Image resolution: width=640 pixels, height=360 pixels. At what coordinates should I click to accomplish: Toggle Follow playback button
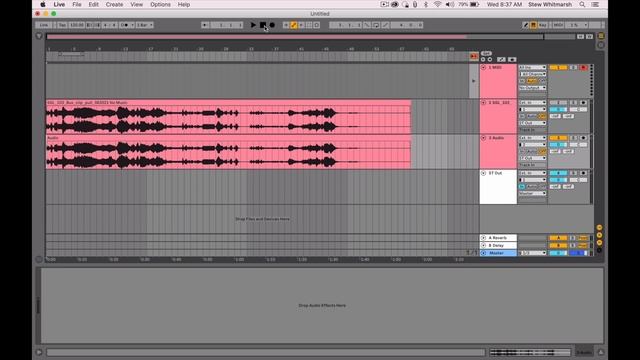pos(205,25)
